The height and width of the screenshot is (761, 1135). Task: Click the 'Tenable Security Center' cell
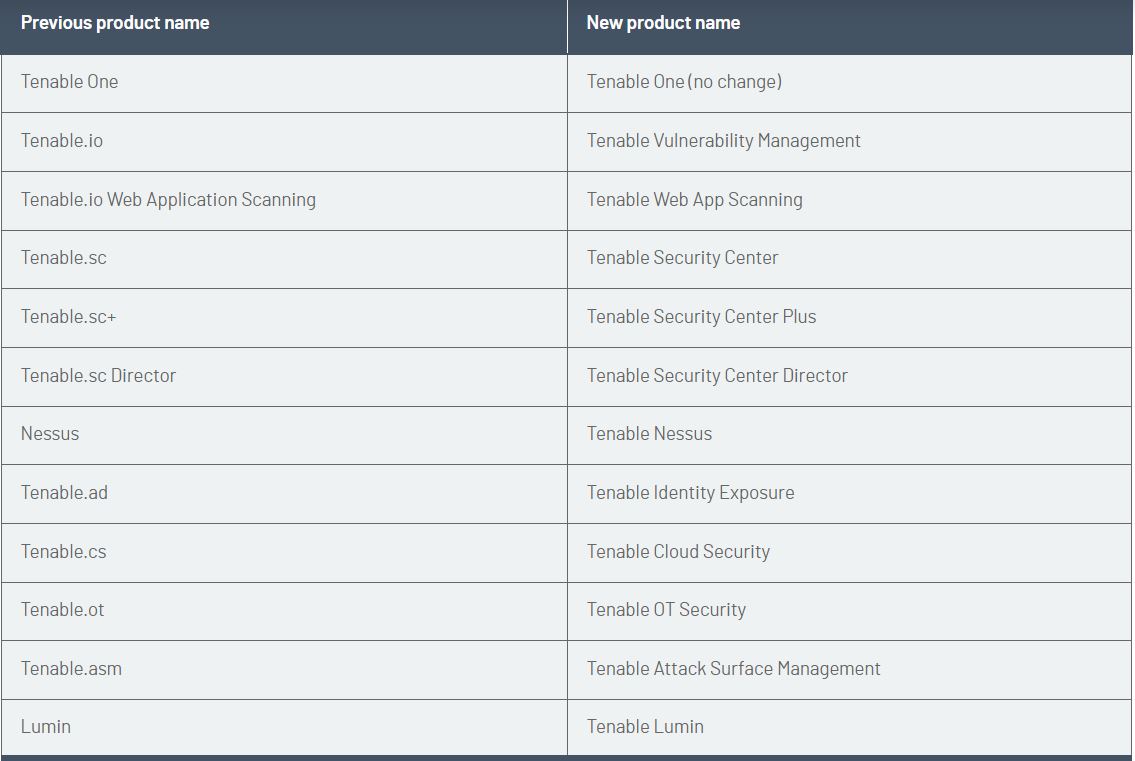tap(850, 260)
